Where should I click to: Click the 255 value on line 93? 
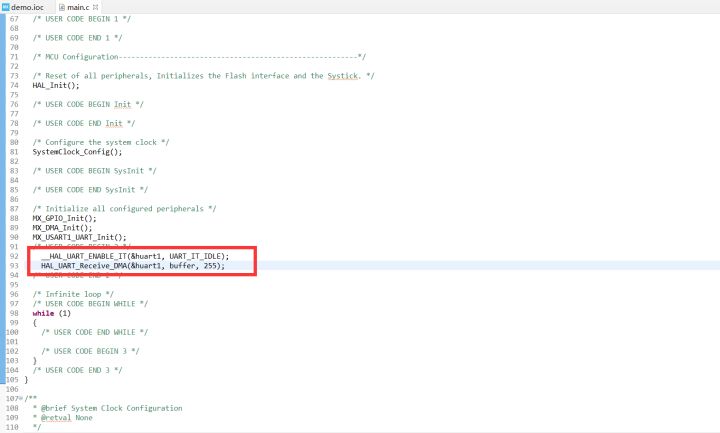click(210, 266)
